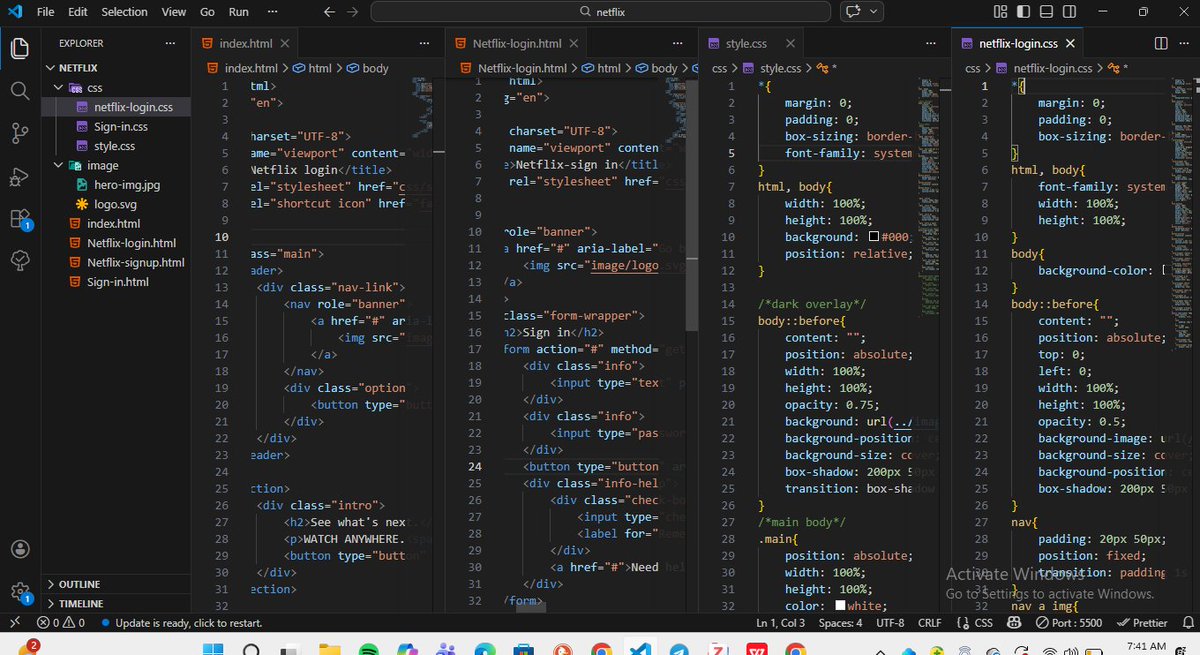Switch to the index.html tab
The height and width of the screenshot is (655, 1200).
click(x=246, y=44)
